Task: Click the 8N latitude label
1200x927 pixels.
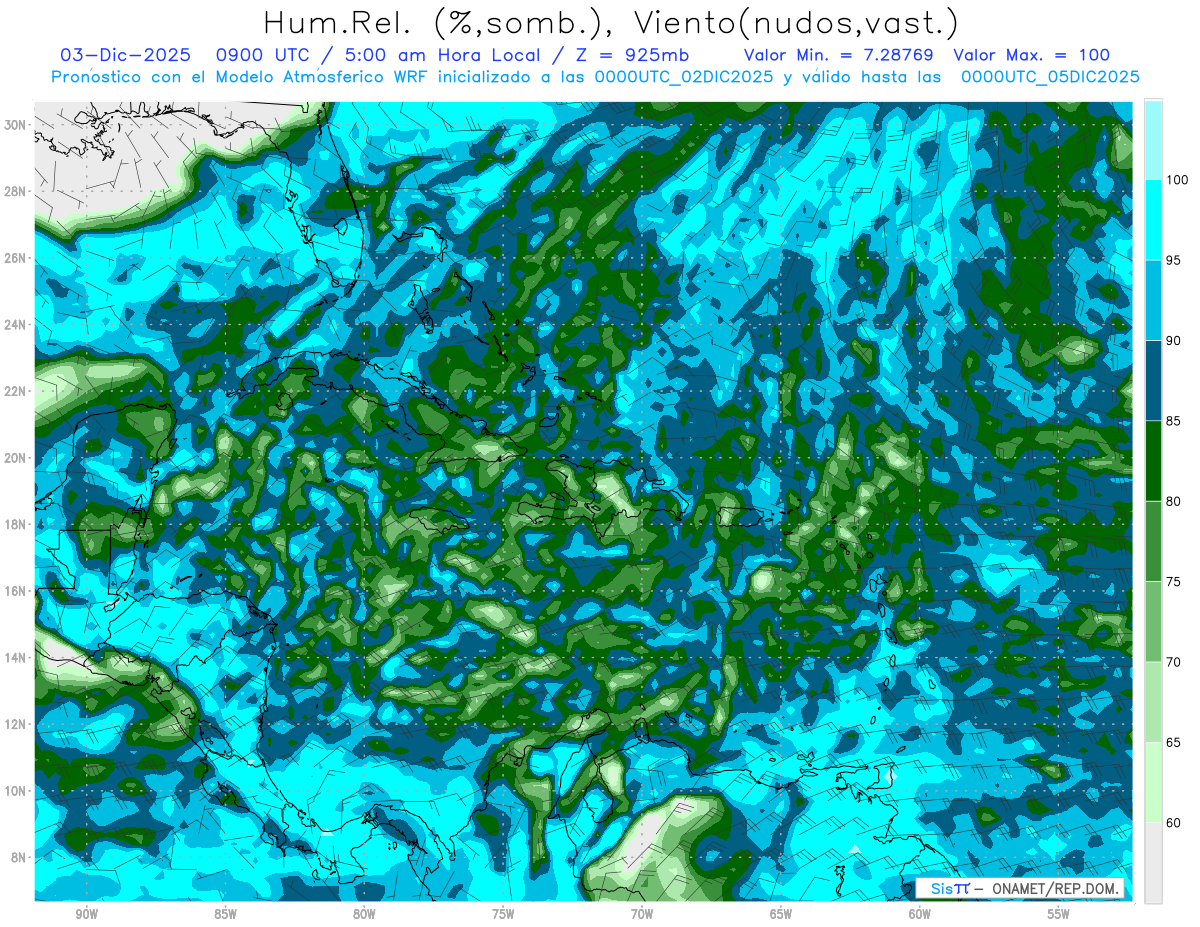Action: (20, 858)
